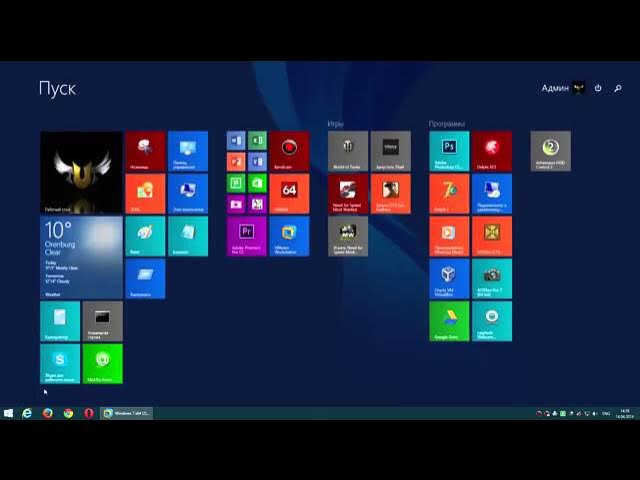Launch the small Word tile
This screenshot has height=480, width=640.
click(236, 140)
